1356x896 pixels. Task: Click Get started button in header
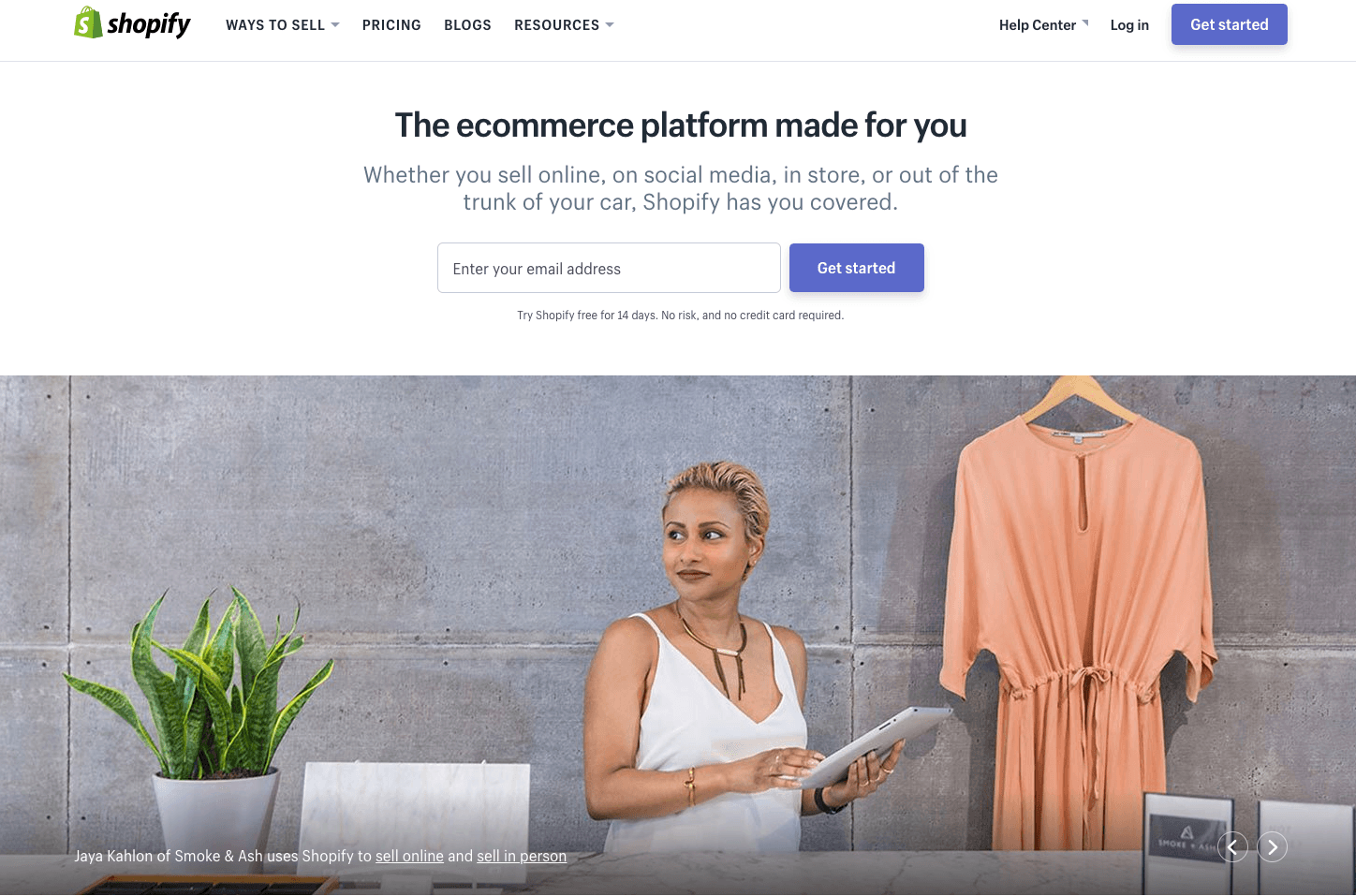pyautogui.click(x=1229, y=24)
